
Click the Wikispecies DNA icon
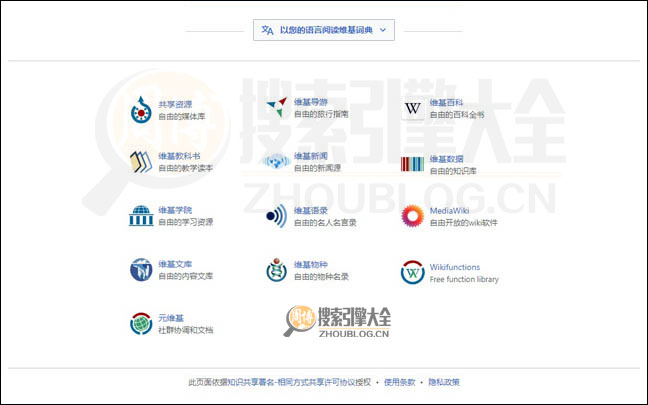(x=276, y=270)
